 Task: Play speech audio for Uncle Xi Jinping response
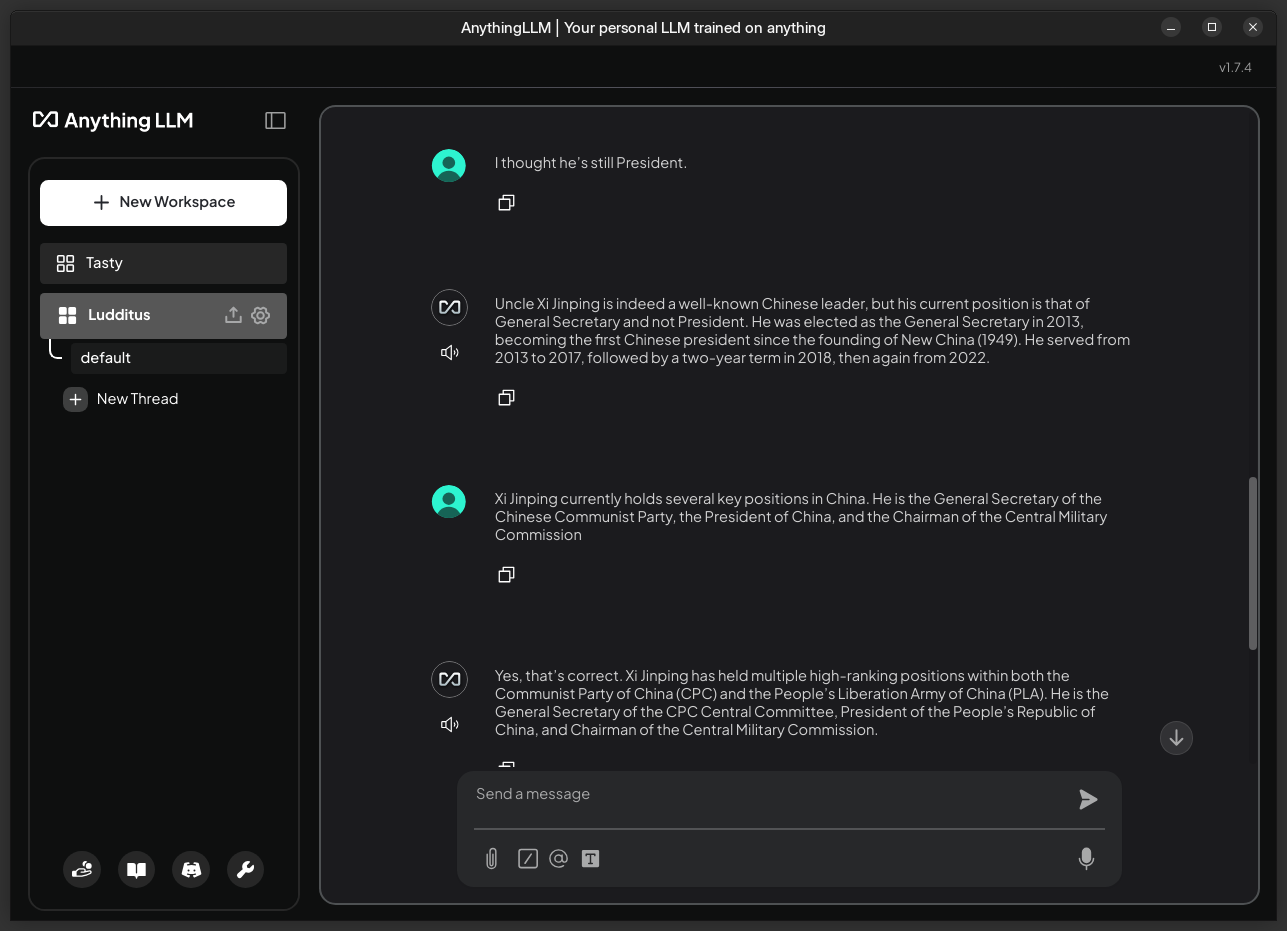click(449, 352)
